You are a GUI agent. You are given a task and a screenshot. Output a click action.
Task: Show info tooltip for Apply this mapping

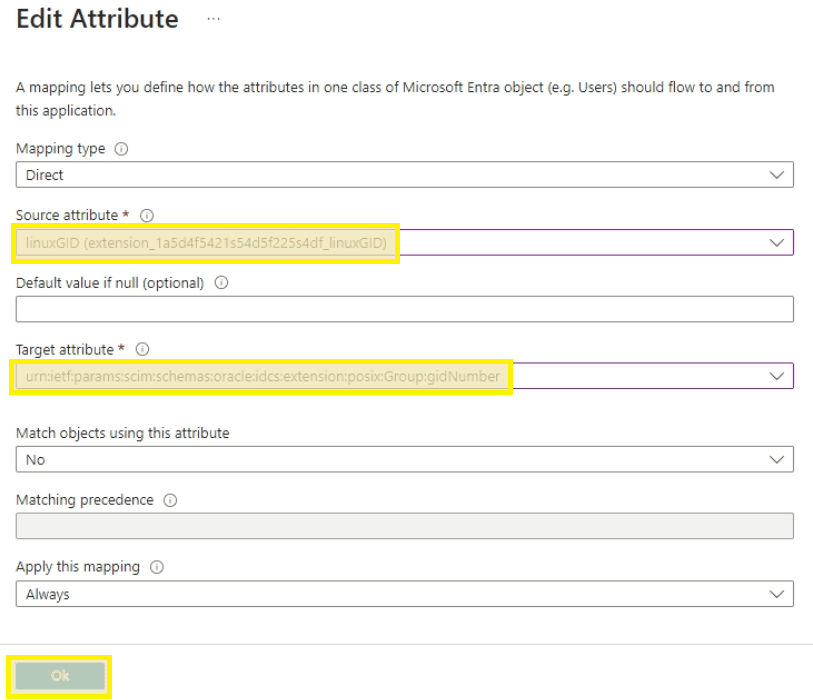point(157,567)
